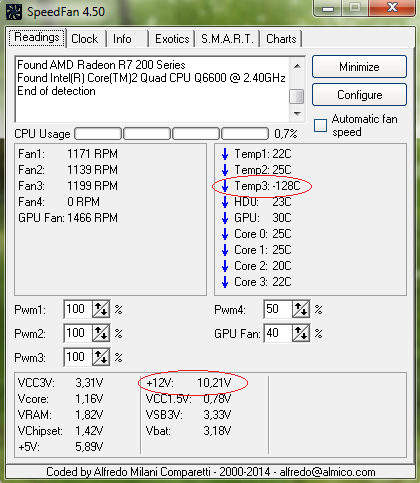Viewport: 420px width, 483px height.
Task: Click the last CPU Usage bar
Action: [245, 134]
